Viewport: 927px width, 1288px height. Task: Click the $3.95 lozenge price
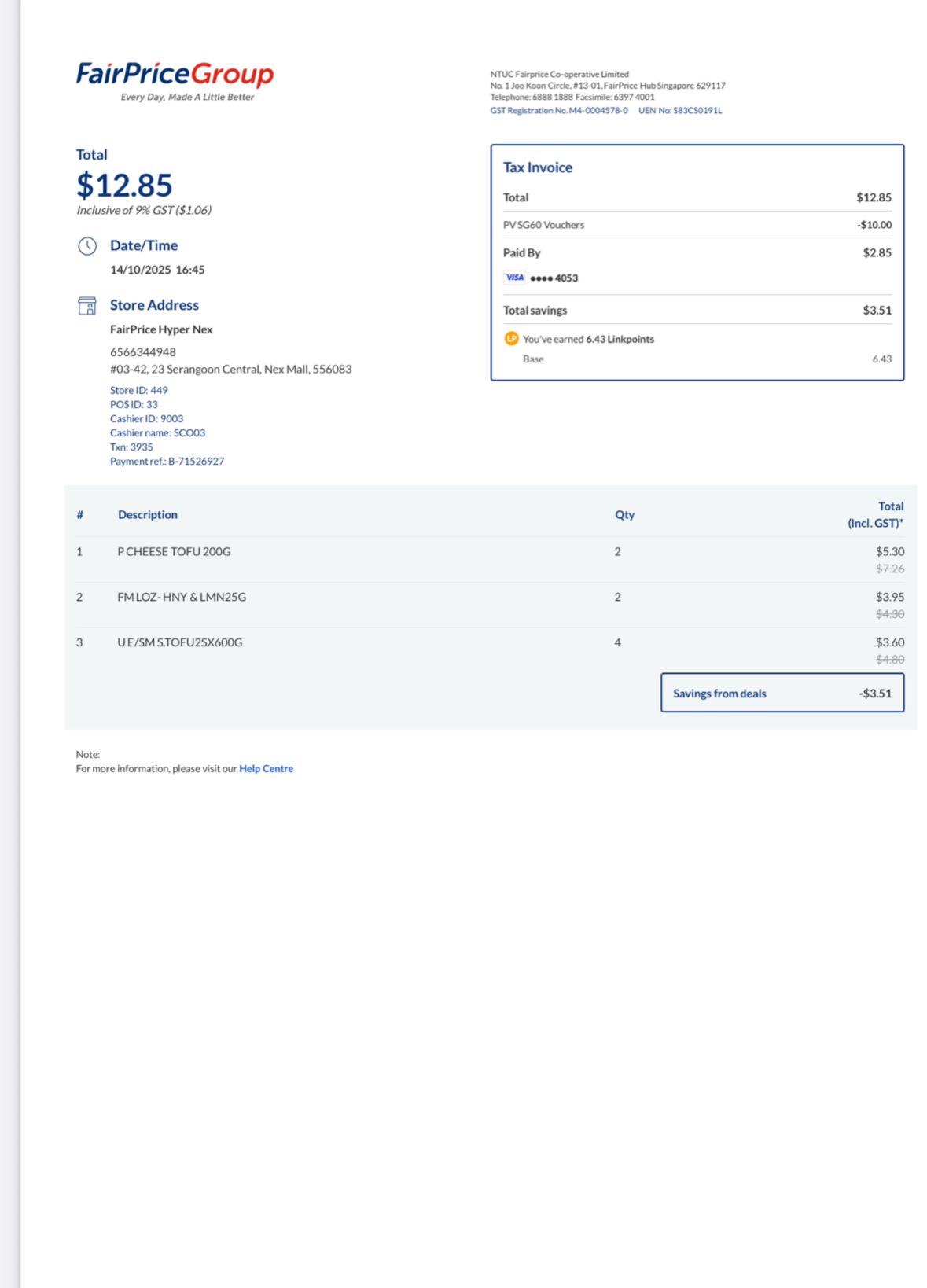(890, 598)
